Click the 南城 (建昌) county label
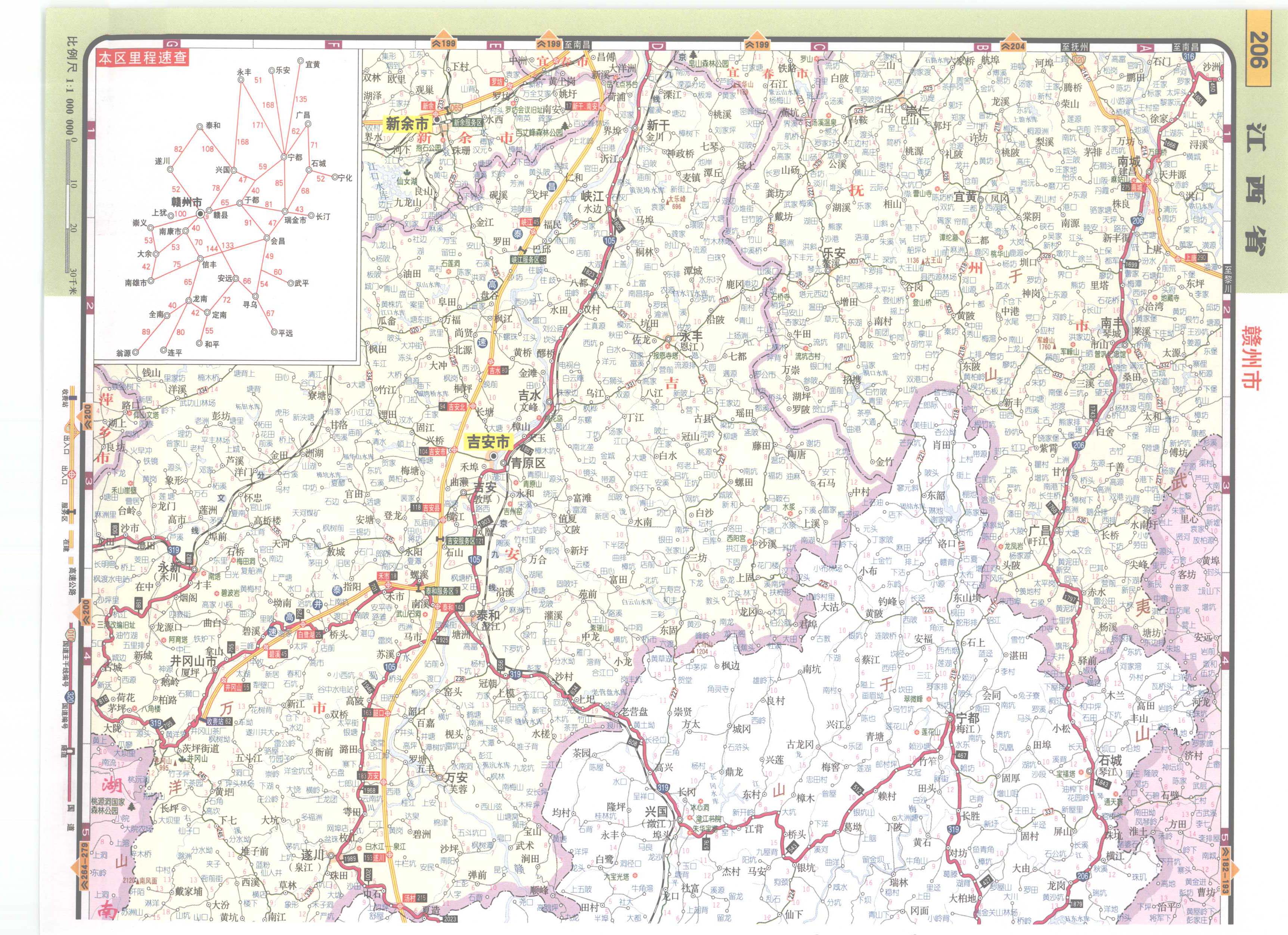The image size is (1288, 935). (1127, 166)
